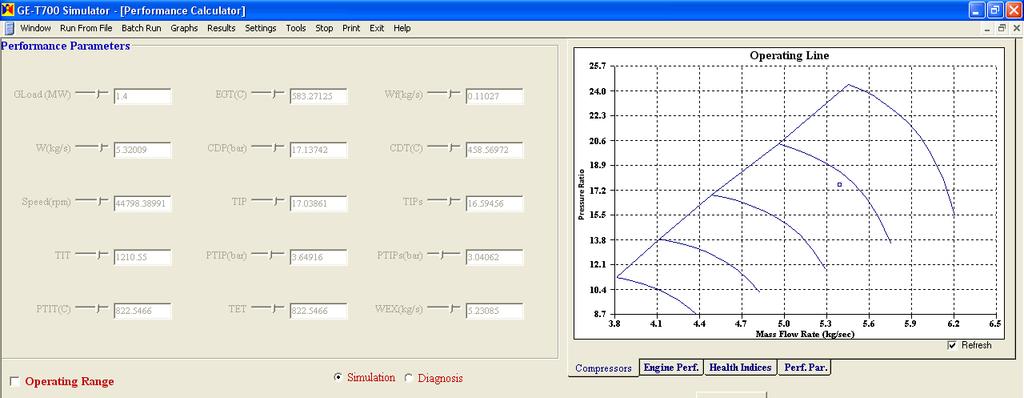The width and height of the screenshot is (1024, 398).
Task: Open the Graphs menu
Action: [x=184, y=28]
